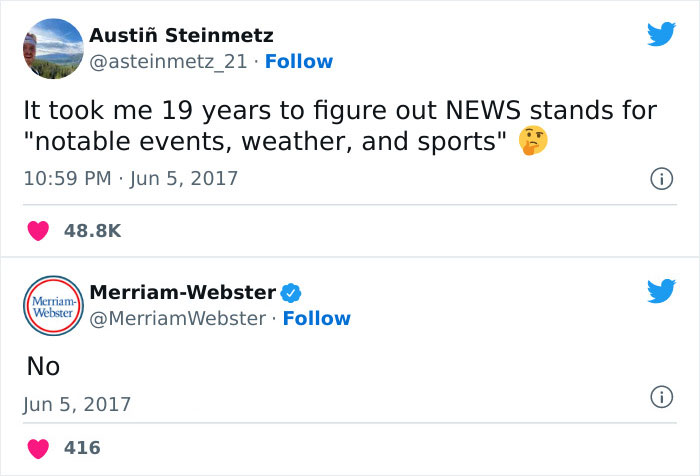The height and width of the screenshot is (476, 700).
Task: Open info icon on Merriam-Webster's reply
Action: click(660, 397)
